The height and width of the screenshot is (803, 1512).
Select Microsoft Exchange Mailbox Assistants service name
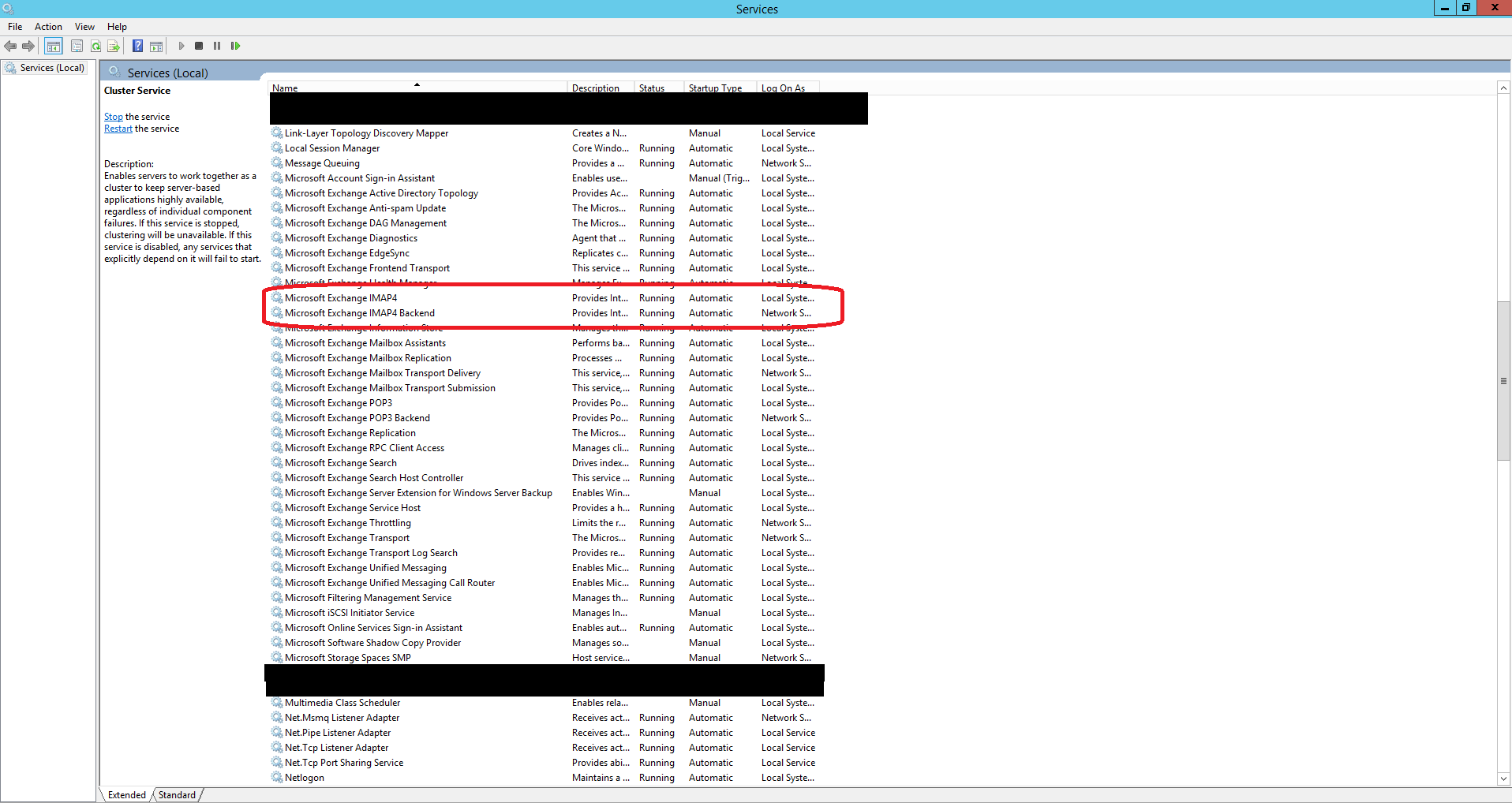(365, 343)
